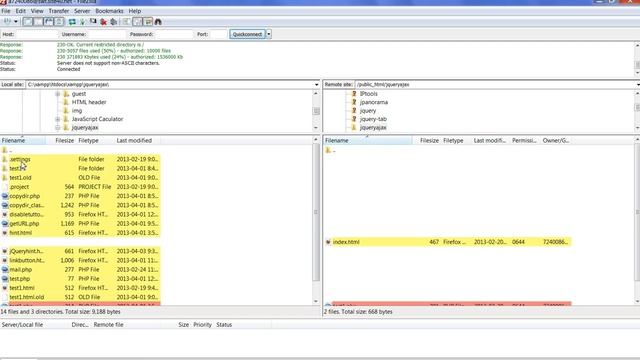Open Local site path dropdown
Viewport: 640px width, 360px height.
click(316, 84)
